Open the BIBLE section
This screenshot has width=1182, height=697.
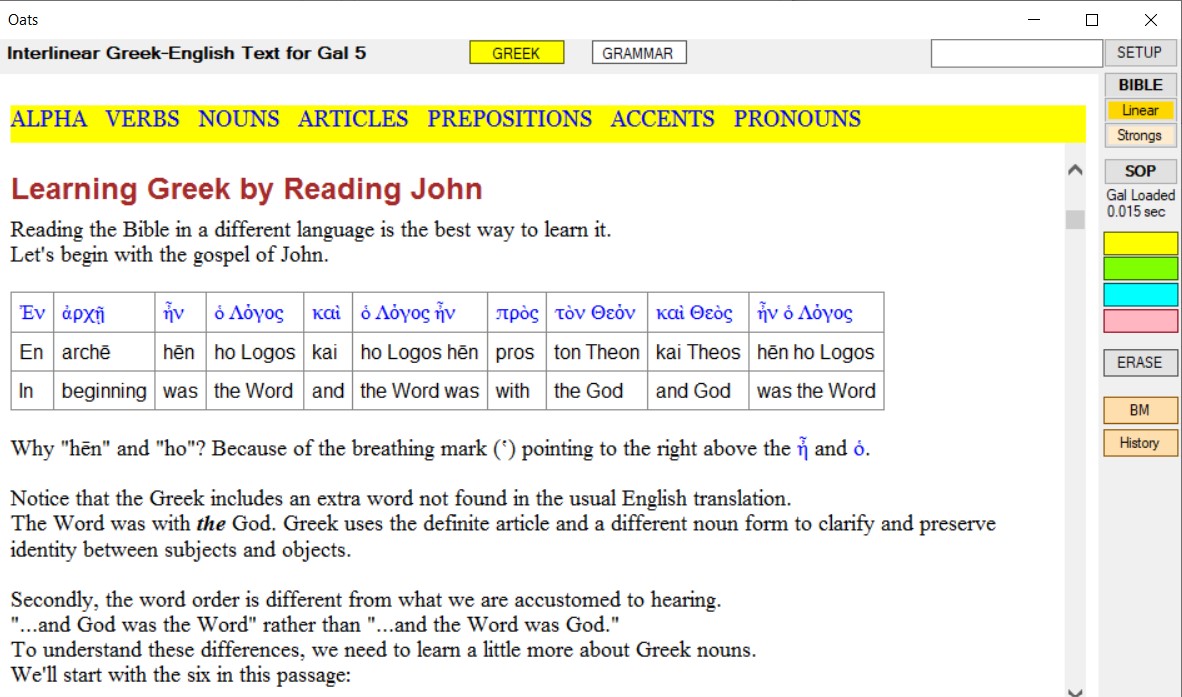[x=1140, y=84]
